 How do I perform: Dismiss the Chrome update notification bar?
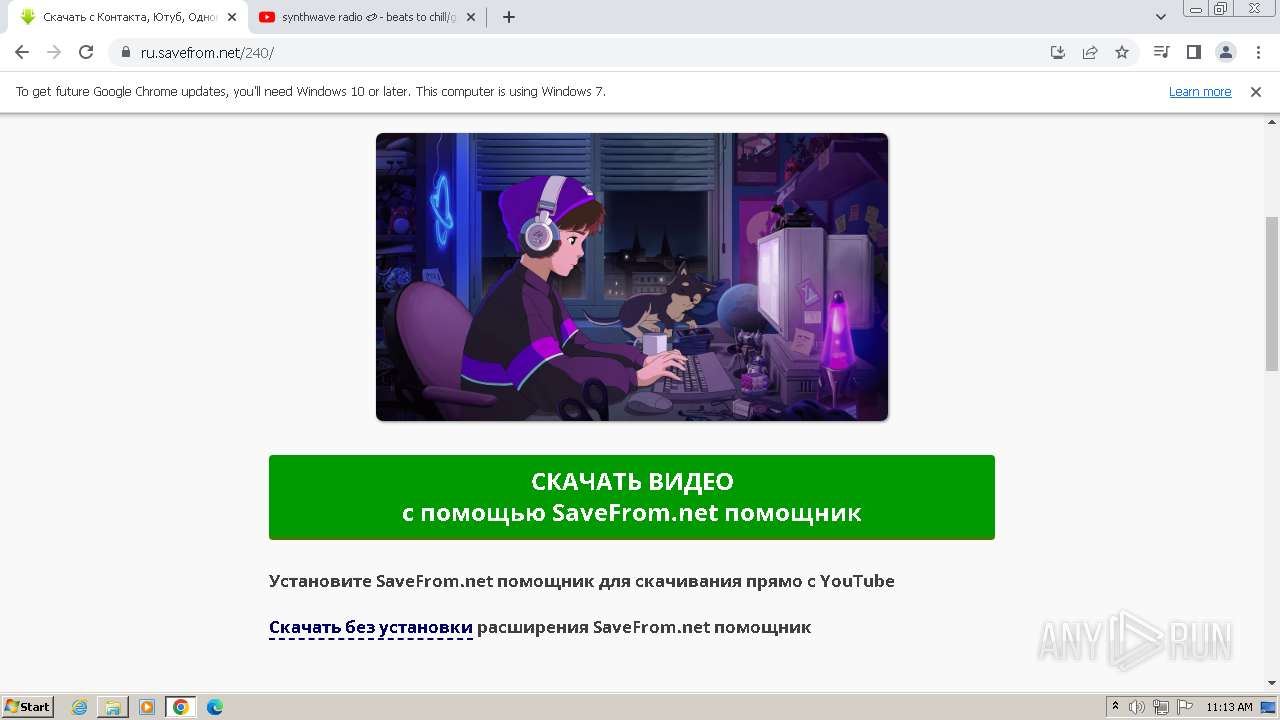click(x=1256, y=92)
